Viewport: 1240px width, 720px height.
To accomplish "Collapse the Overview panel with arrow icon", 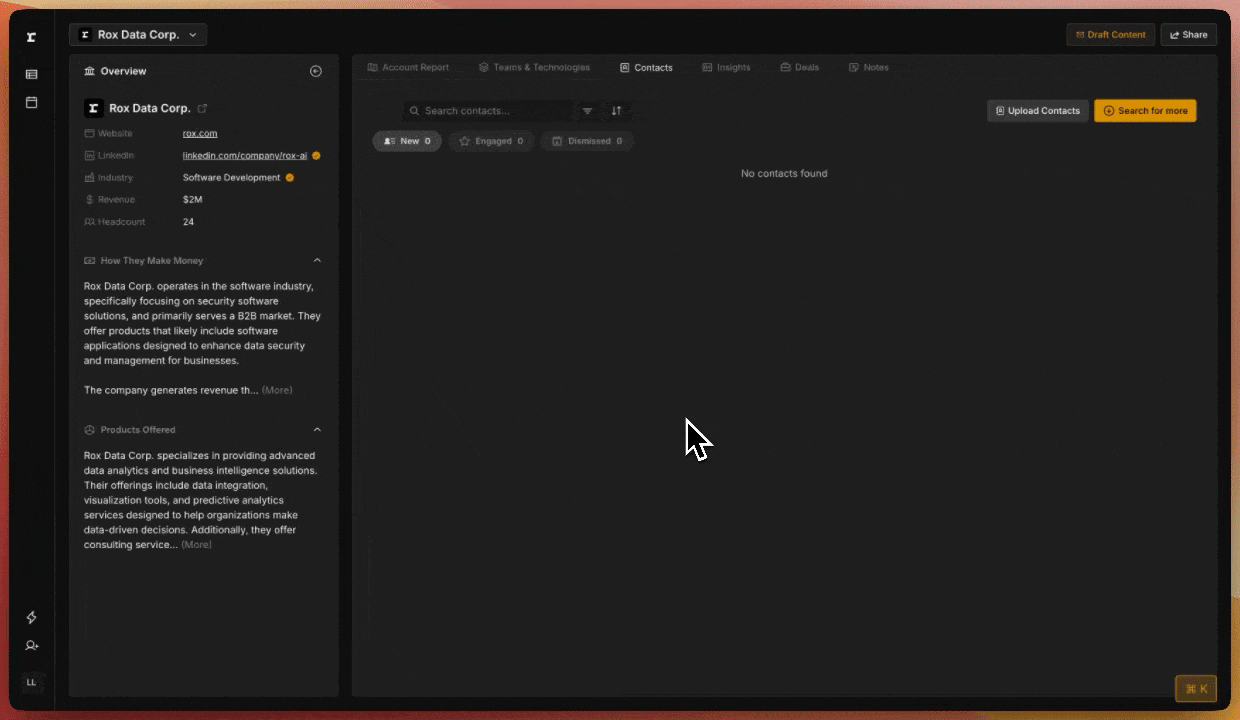I will [316, 71].
